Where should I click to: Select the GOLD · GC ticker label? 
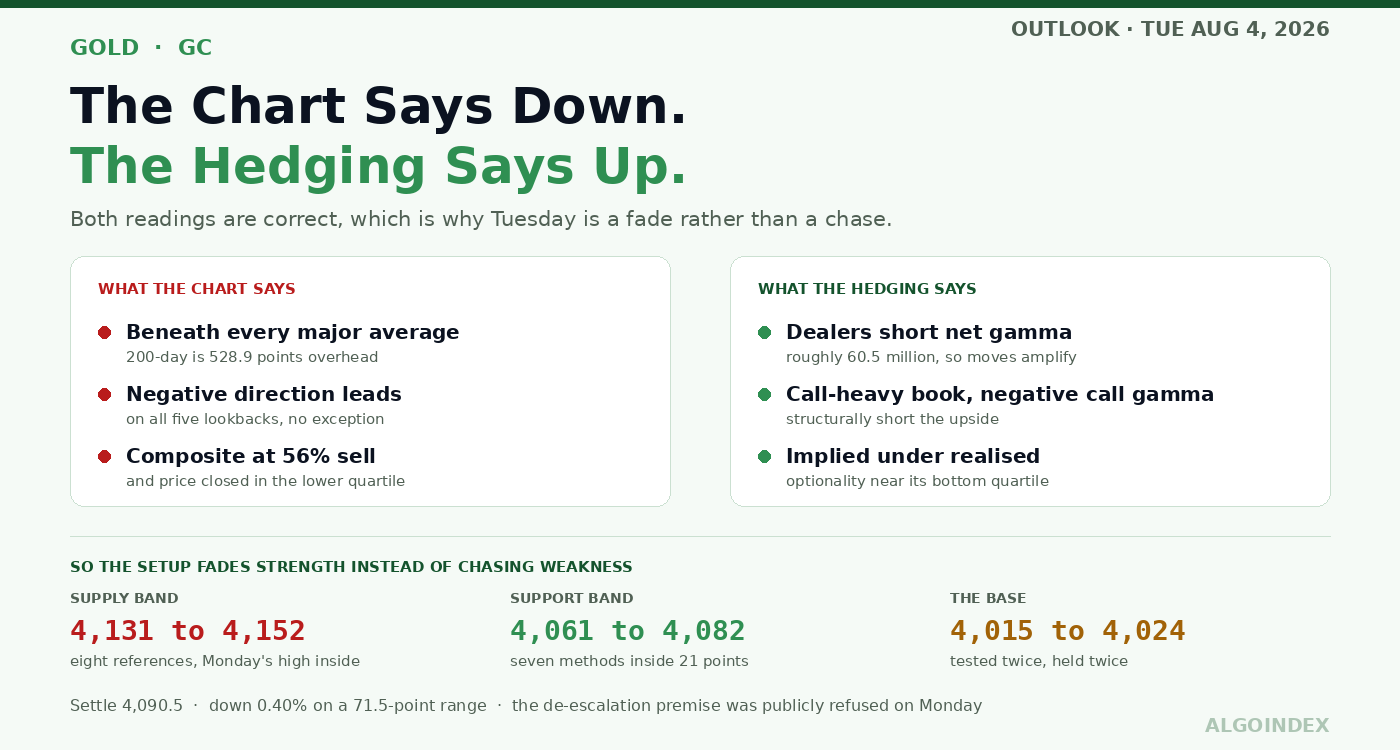coord(141,48)
